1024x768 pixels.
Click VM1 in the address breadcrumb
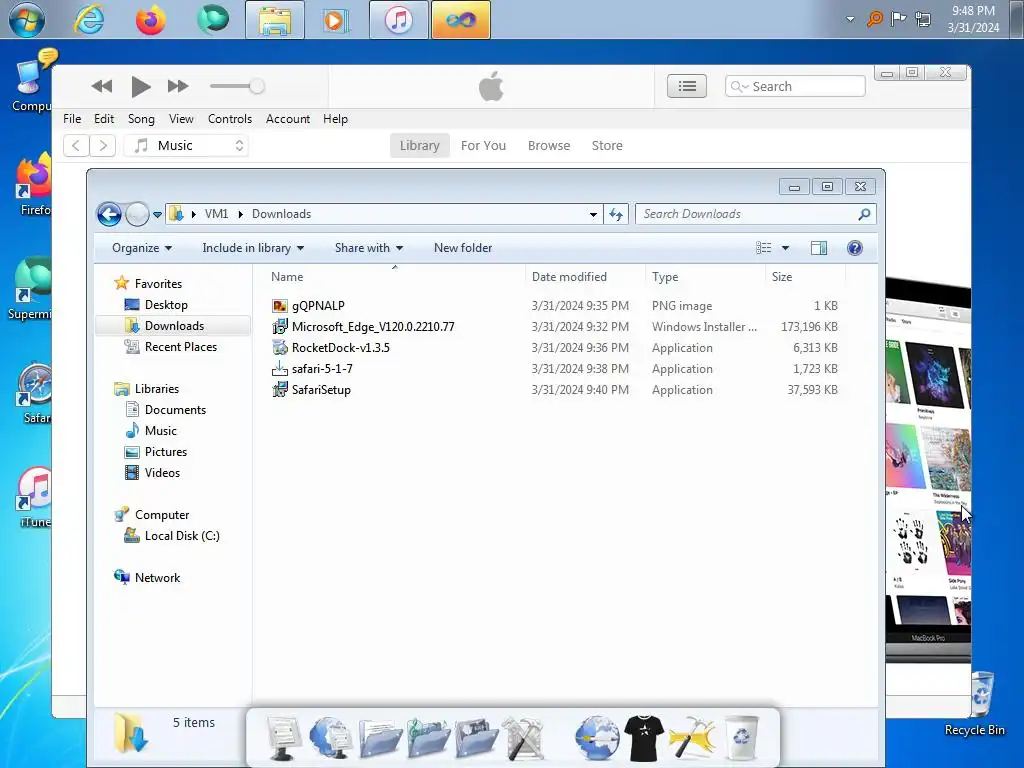216,214
